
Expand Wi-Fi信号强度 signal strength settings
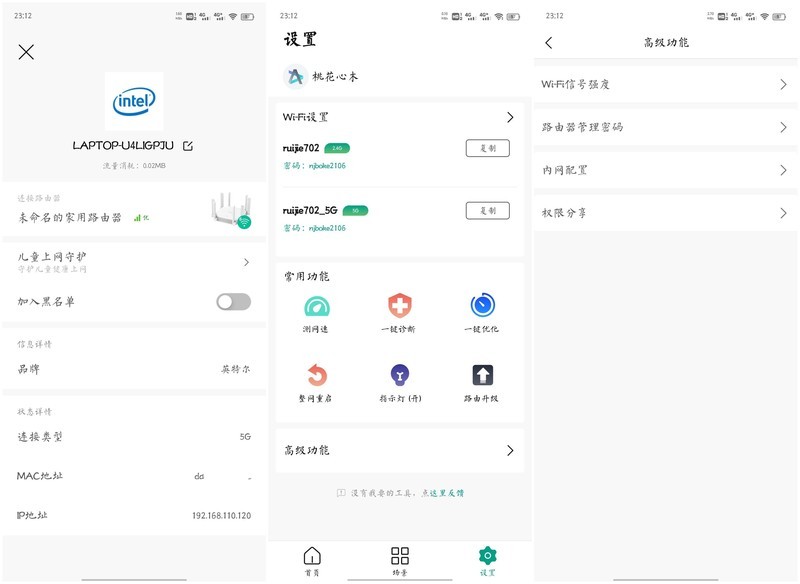665,85
